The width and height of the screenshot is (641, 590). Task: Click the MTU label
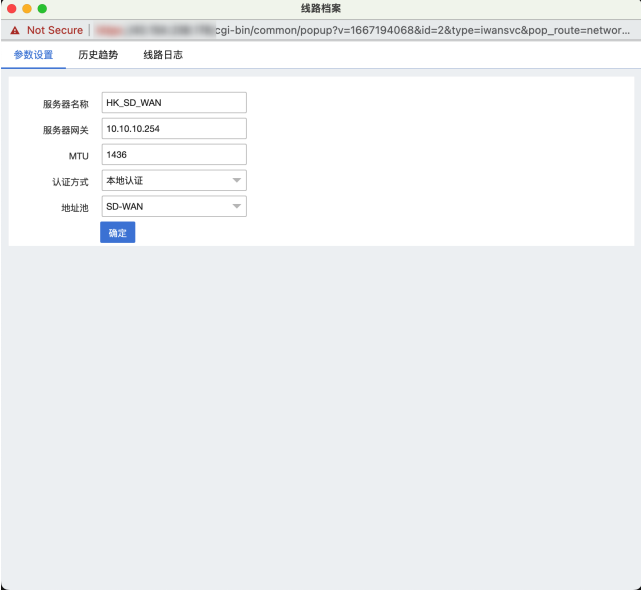point(79,156)
